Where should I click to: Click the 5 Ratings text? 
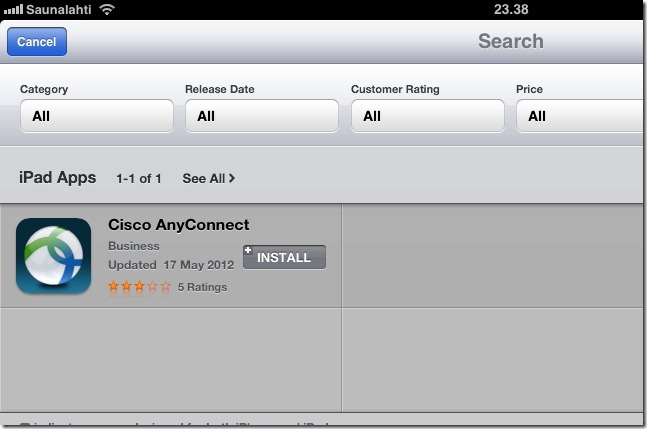pos(202,287)
